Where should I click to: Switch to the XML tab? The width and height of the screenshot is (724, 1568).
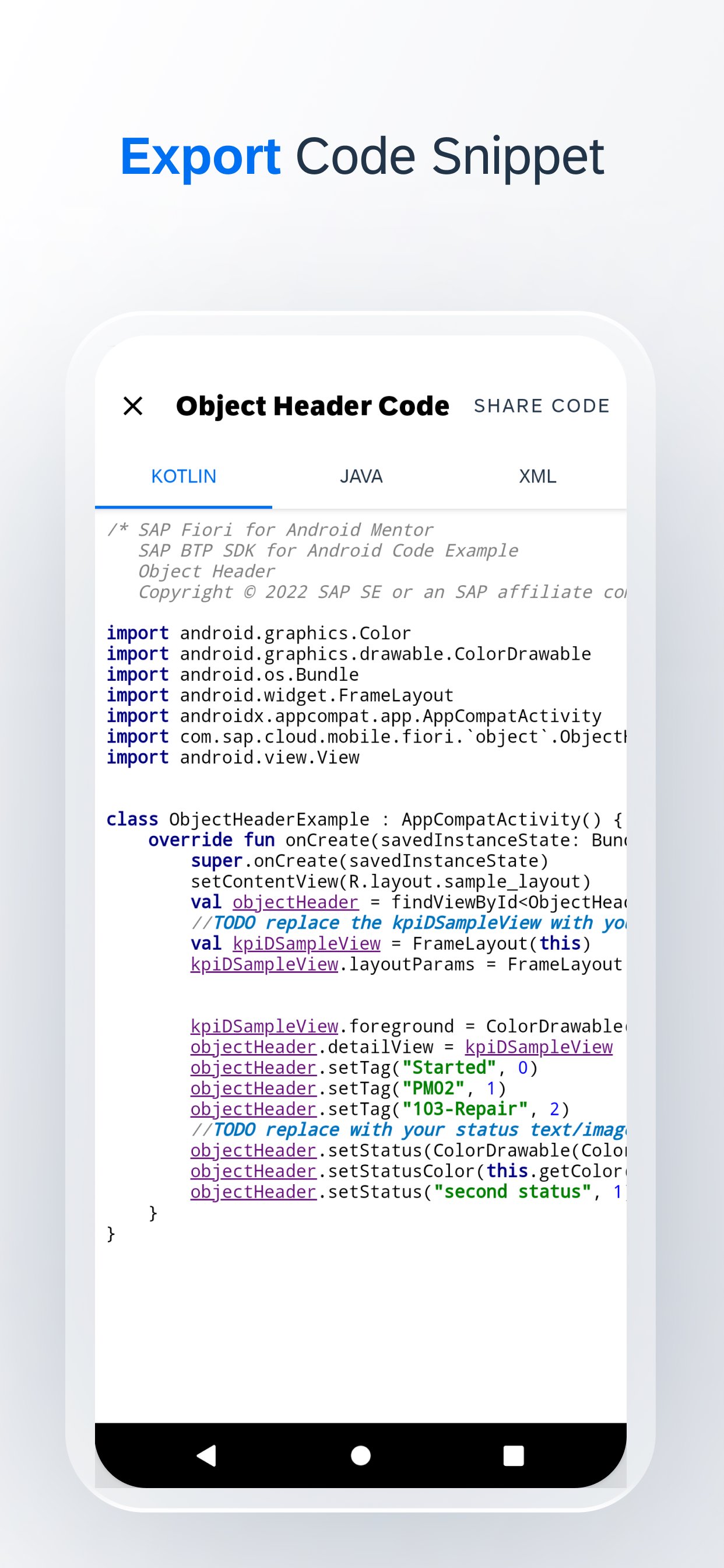tap(537, 476)
